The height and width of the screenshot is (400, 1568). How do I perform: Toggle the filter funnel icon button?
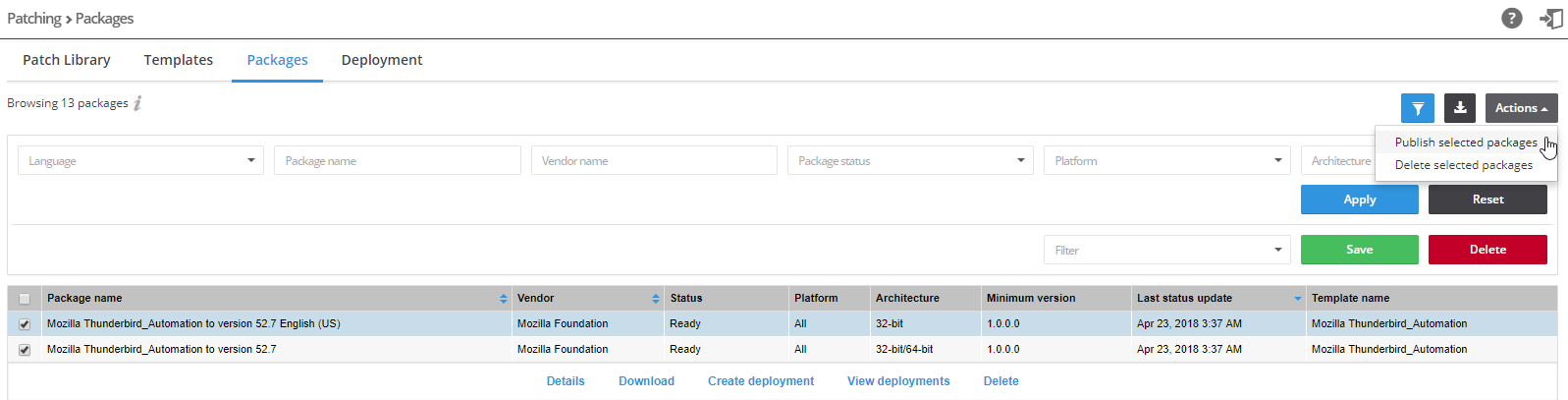tap(1417, 108)
